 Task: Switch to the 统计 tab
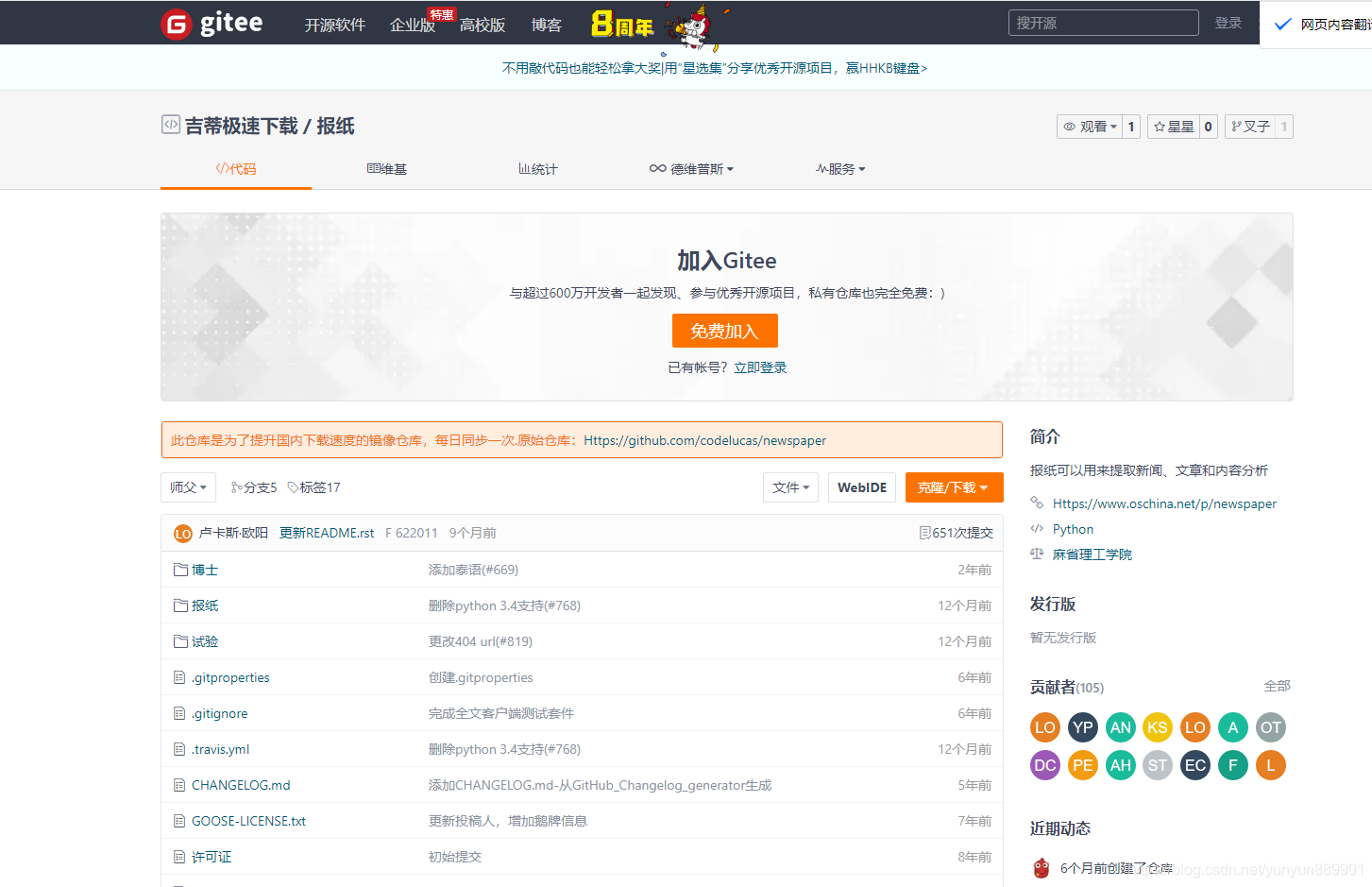point(538,169)
